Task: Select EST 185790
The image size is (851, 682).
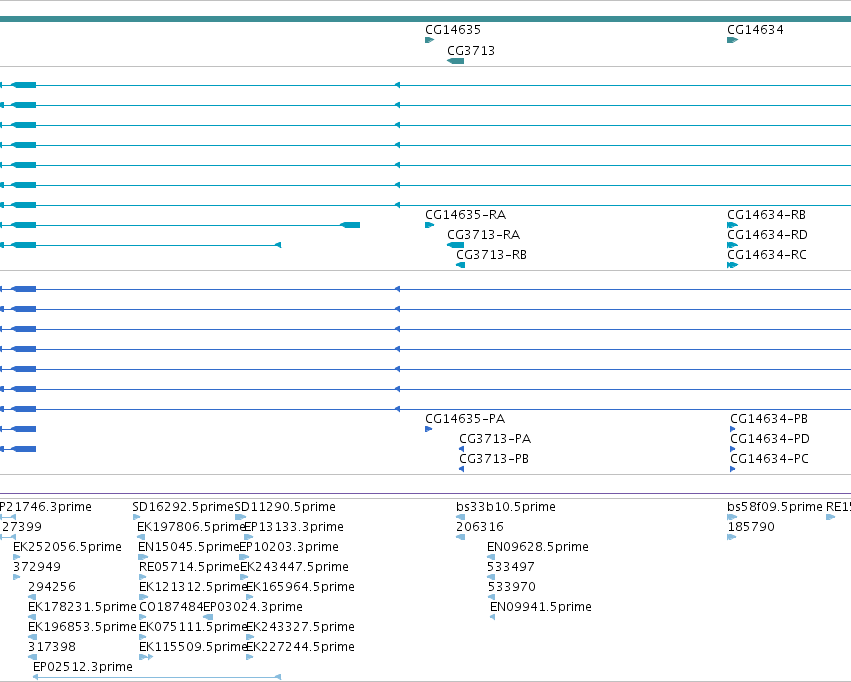Action: click(x=751, y=527)
